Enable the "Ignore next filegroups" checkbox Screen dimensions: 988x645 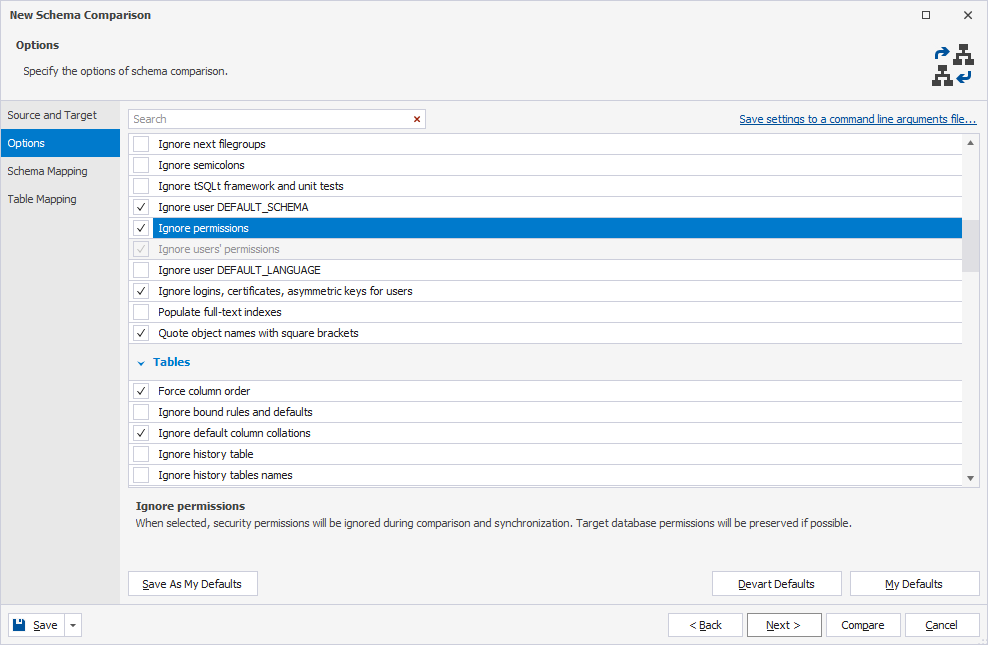pos(140,144)
